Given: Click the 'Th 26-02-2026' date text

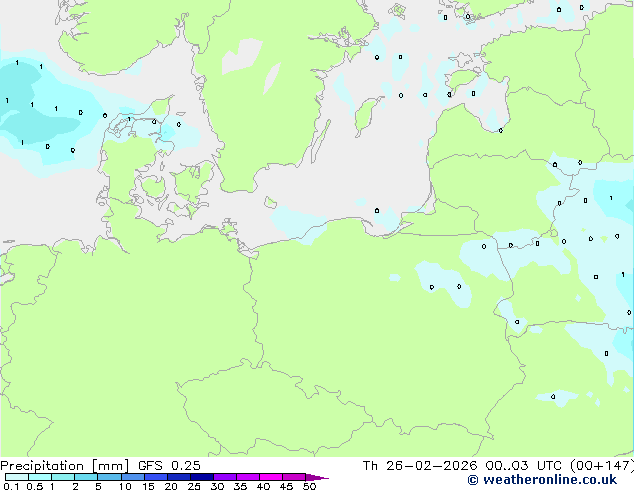Looking at the screenshot, I should pos(420,466).
